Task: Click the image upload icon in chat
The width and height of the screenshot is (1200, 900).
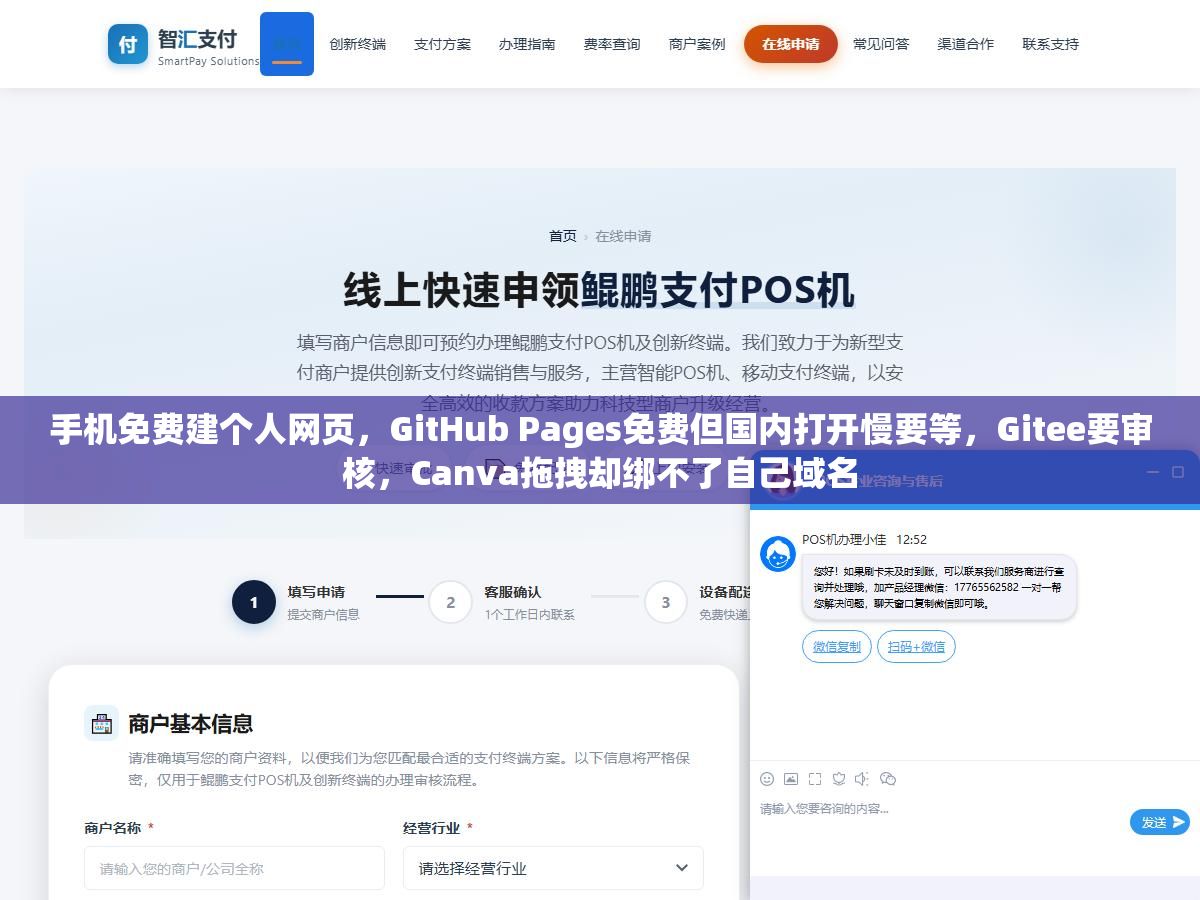Action: pos(791,779)
